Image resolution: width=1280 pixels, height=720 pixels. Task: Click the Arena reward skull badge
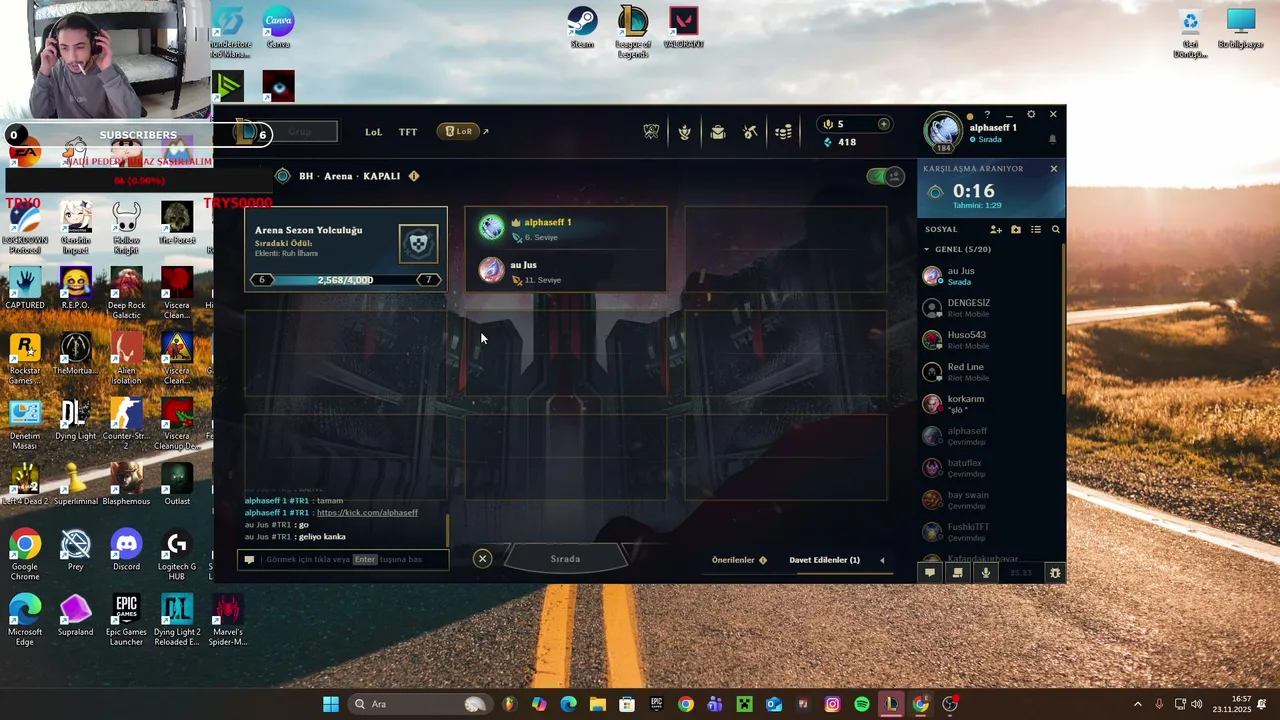(x=419, y=243)
